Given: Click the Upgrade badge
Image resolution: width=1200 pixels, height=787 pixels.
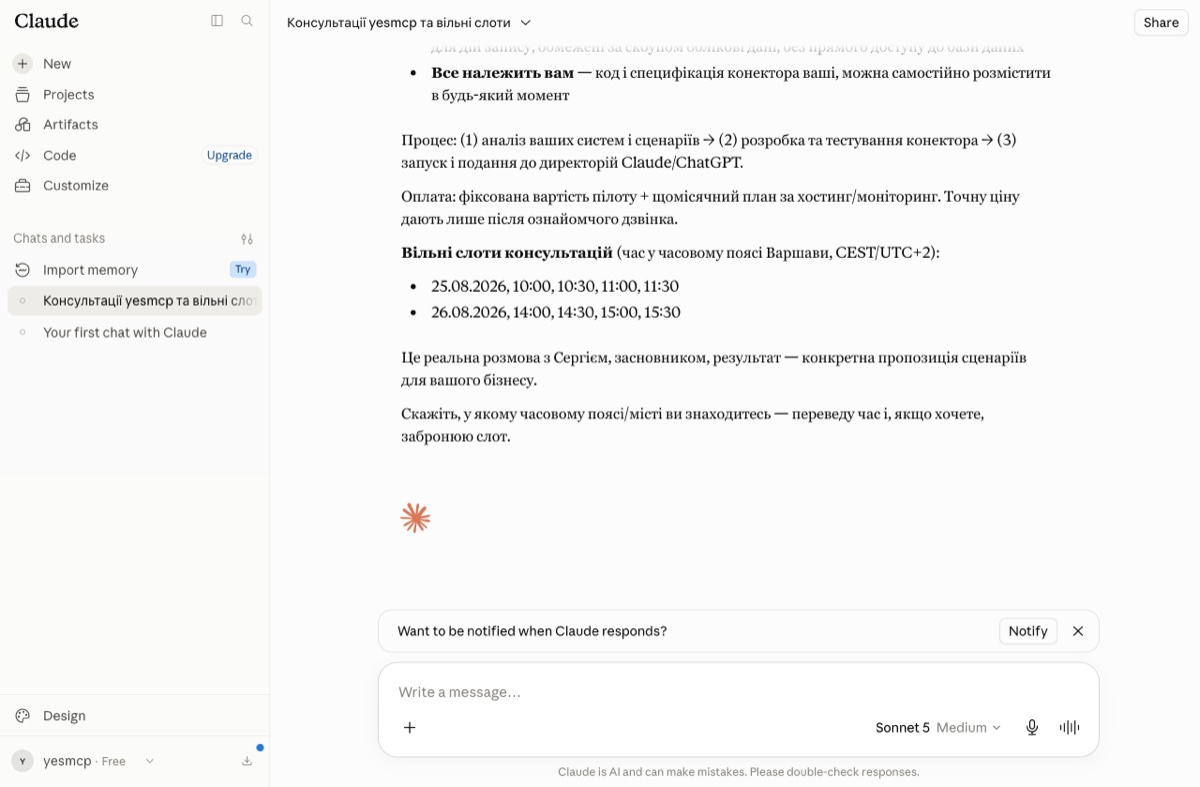Looking at the screenshot, I should pyautogui.click(x=229, y=155).
